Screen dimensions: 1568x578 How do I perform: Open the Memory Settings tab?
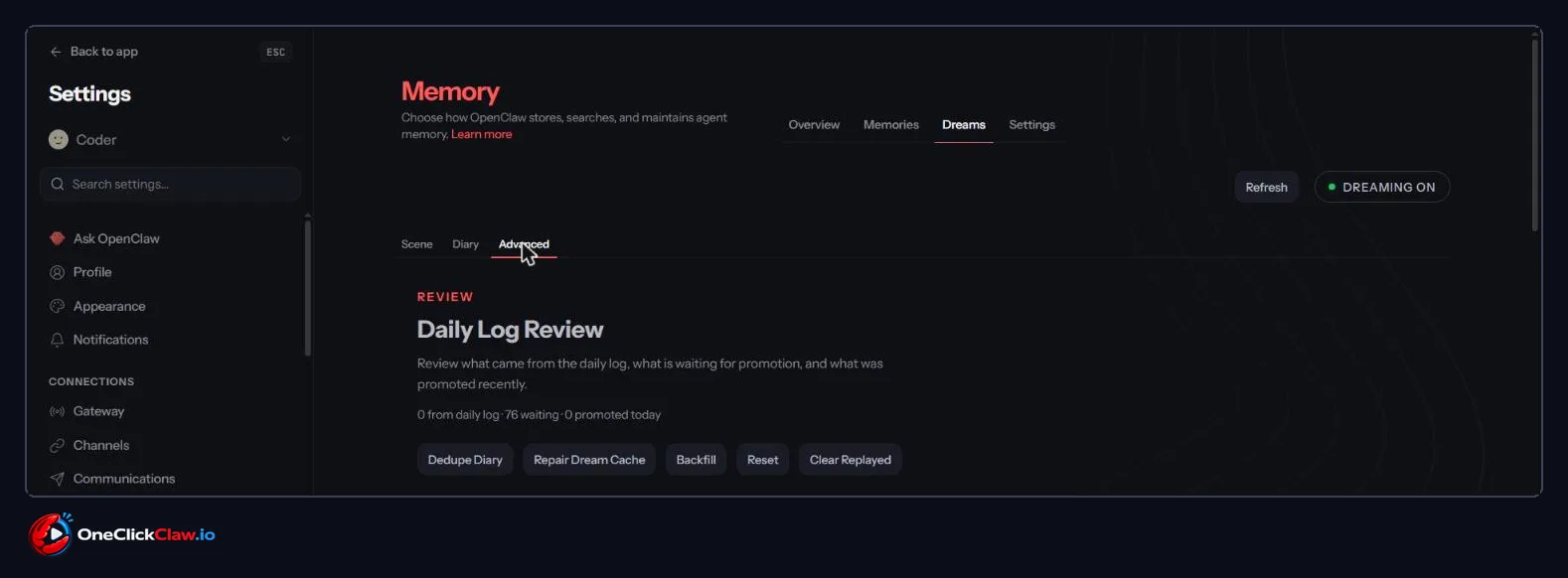[x=1031, y=124]
